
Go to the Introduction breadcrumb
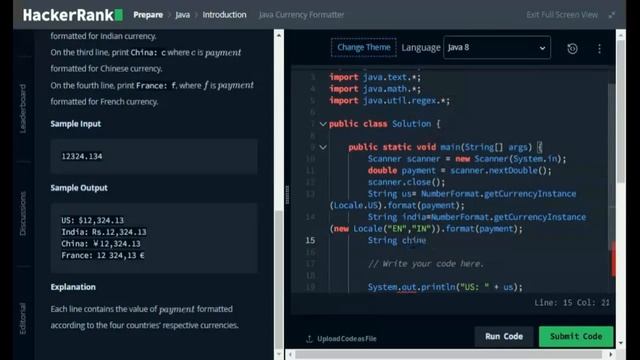click(224, 15)
